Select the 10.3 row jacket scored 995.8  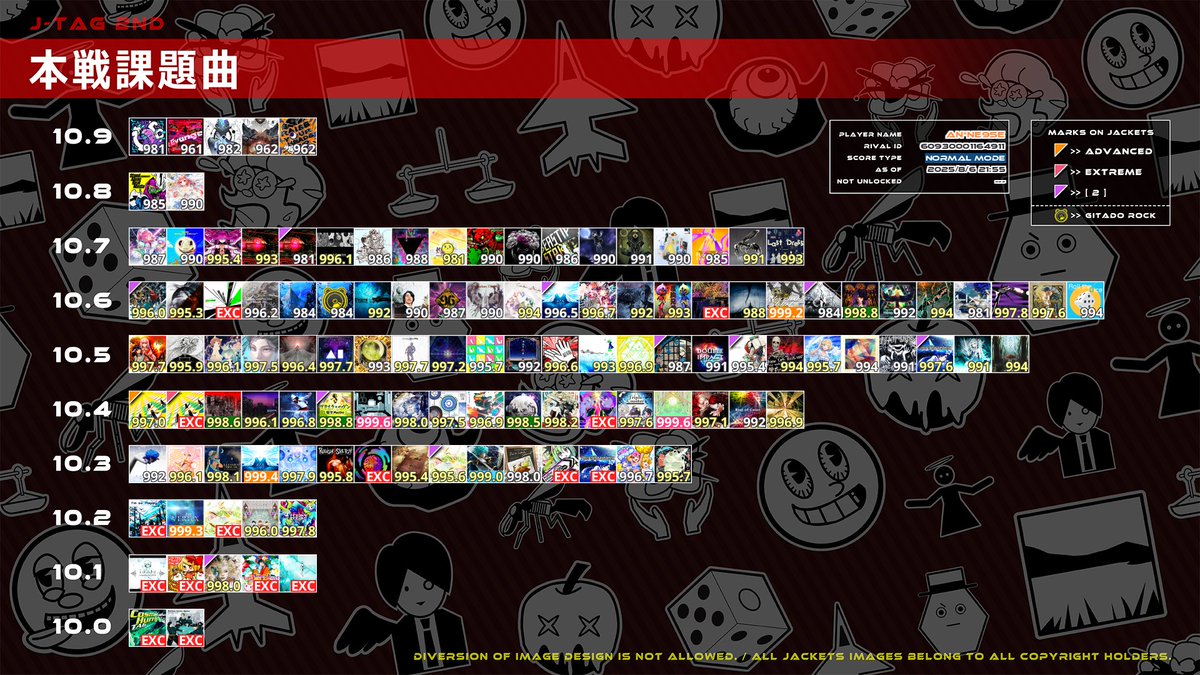336,464
